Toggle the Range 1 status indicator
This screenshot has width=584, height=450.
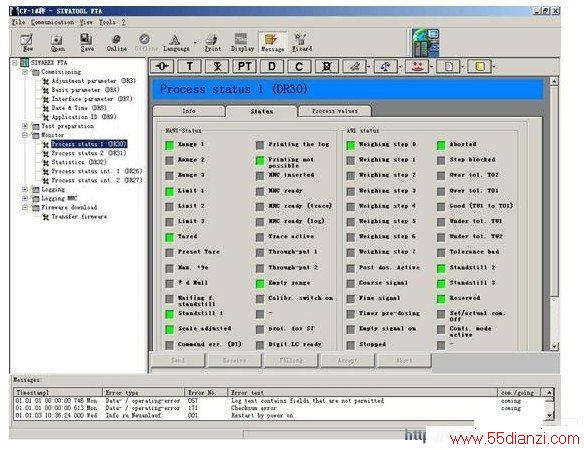(169, 145)
